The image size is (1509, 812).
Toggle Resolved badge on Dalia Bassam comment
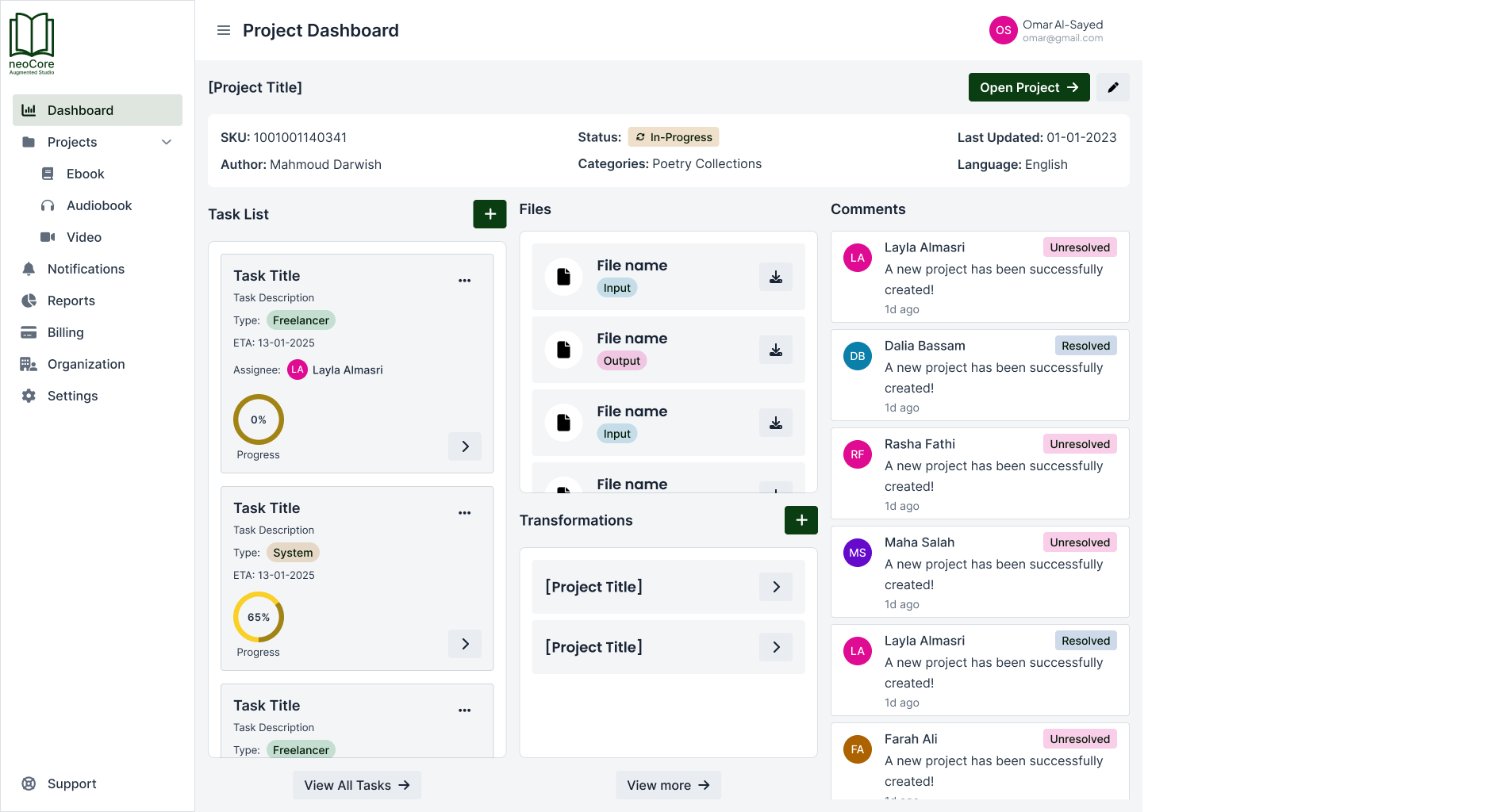(1085, 346)
